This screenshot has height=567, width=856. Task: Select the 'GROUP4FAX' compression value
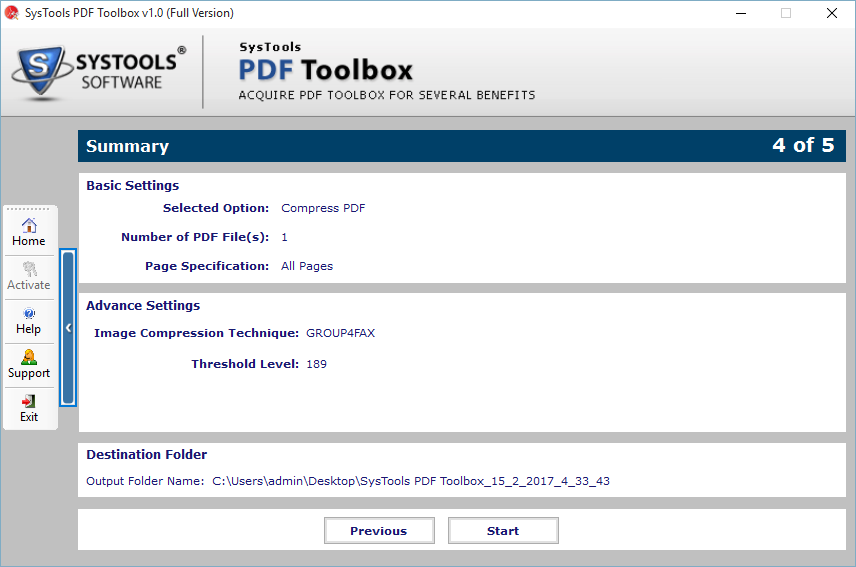point(341,333)
